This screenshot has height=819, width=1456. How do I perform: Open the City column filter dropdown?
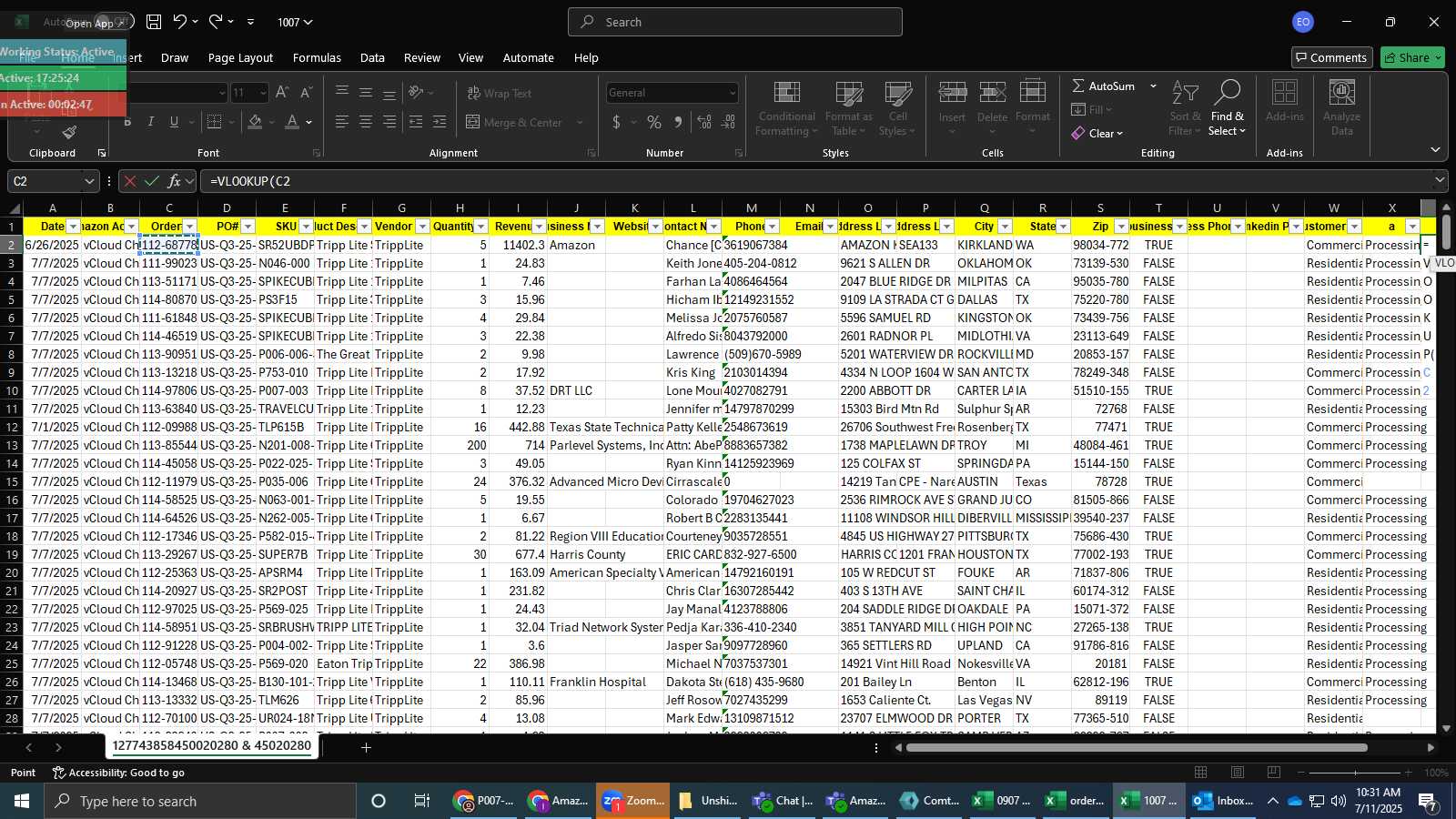click(x=1005, y=227)
